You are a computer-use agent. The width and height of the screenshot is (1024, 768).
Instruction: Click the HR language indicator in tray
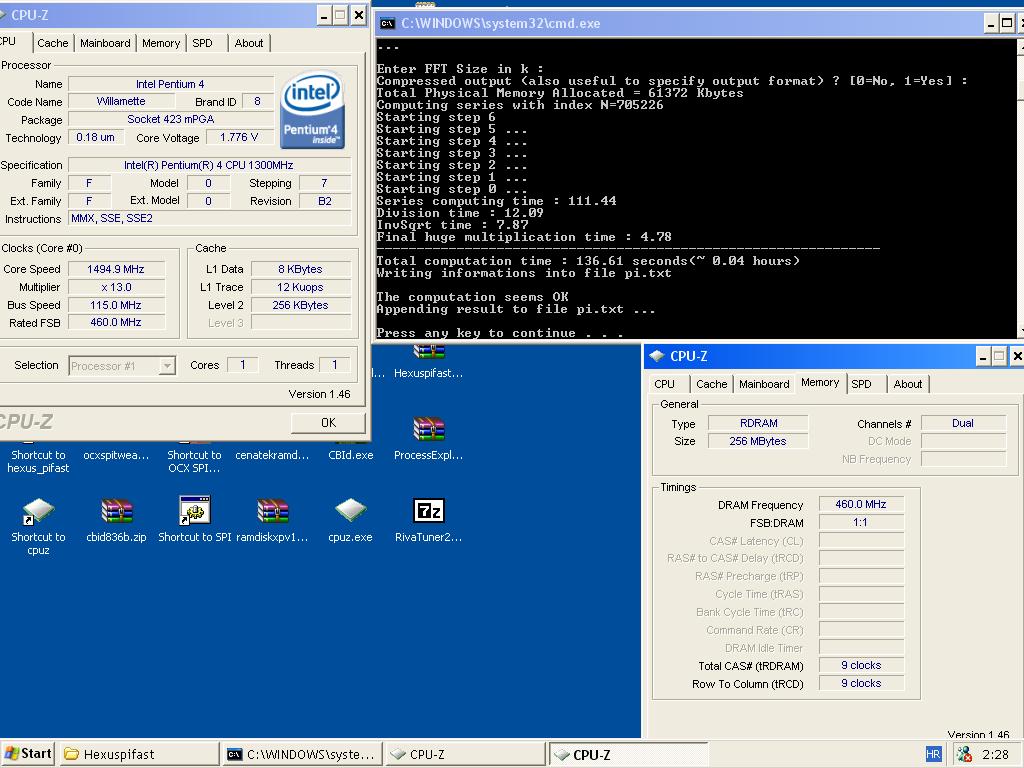pos(933,754)
